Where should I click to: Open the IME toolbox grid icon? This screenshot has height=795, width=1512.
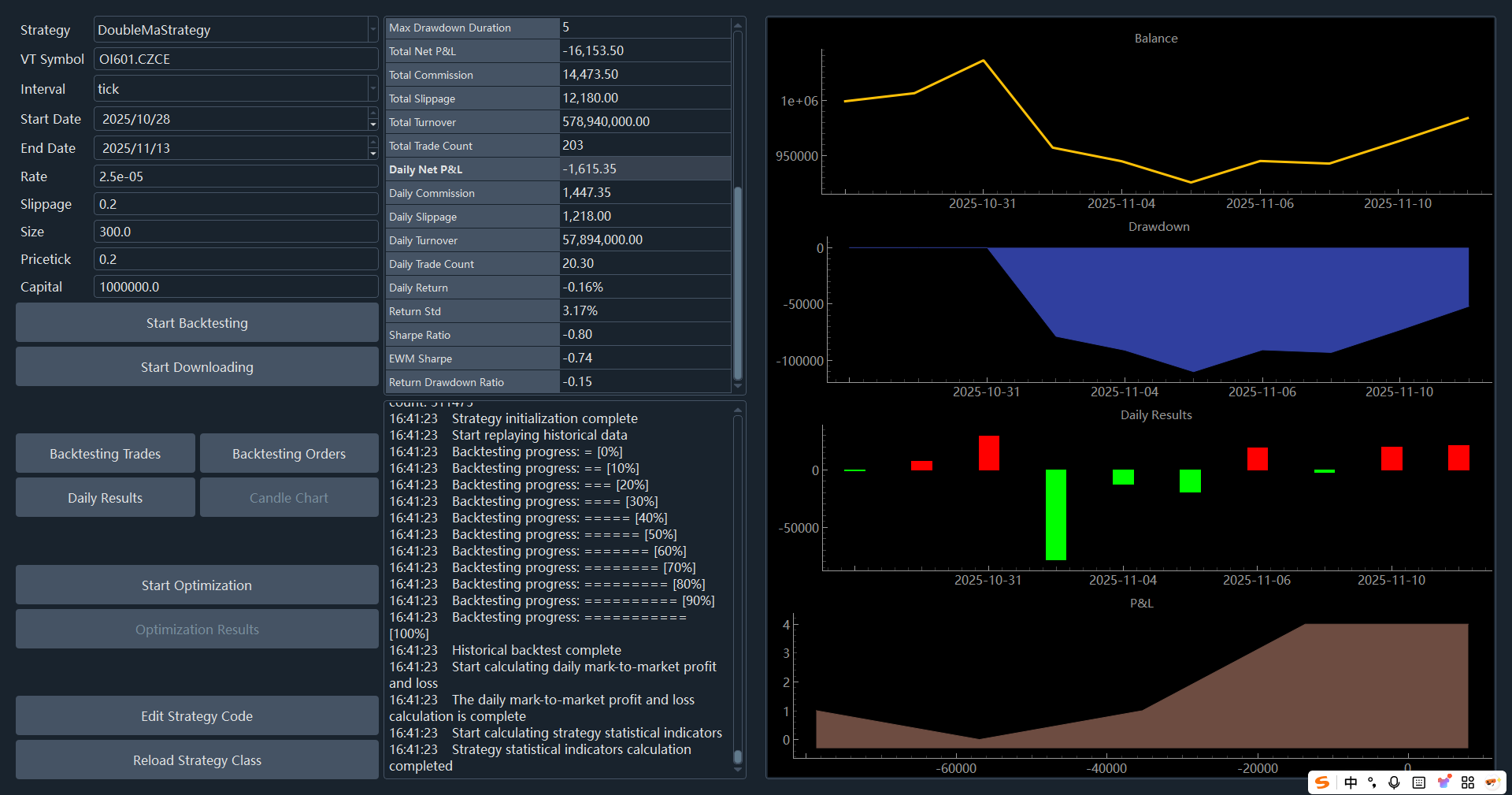(x=1468, y=782)
